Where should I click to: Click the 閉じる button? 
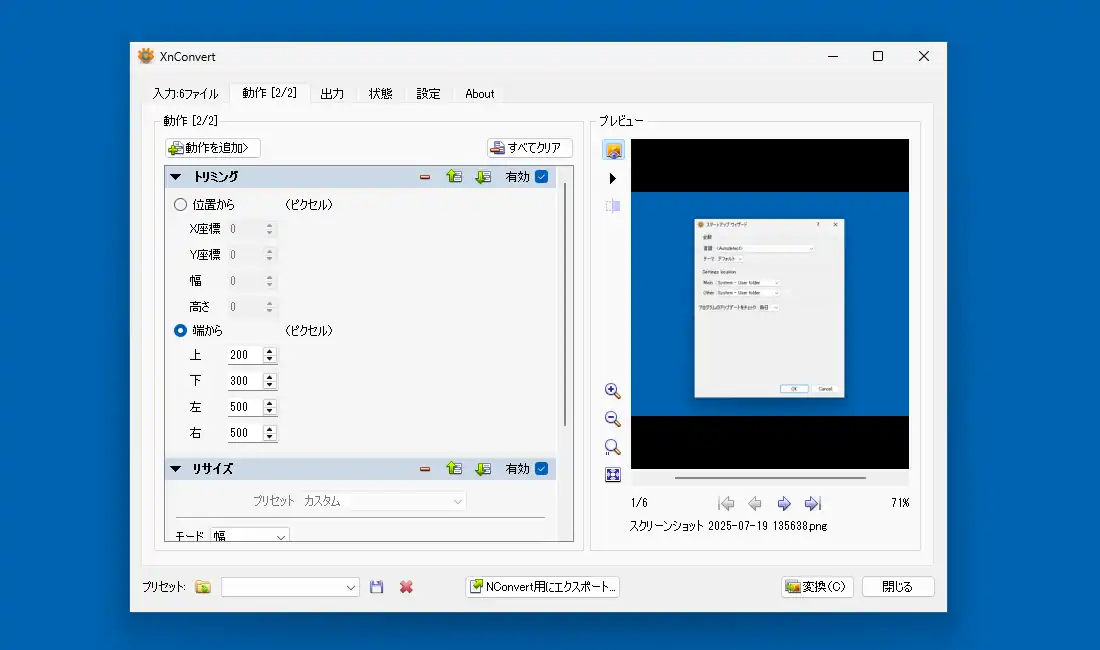898,587
